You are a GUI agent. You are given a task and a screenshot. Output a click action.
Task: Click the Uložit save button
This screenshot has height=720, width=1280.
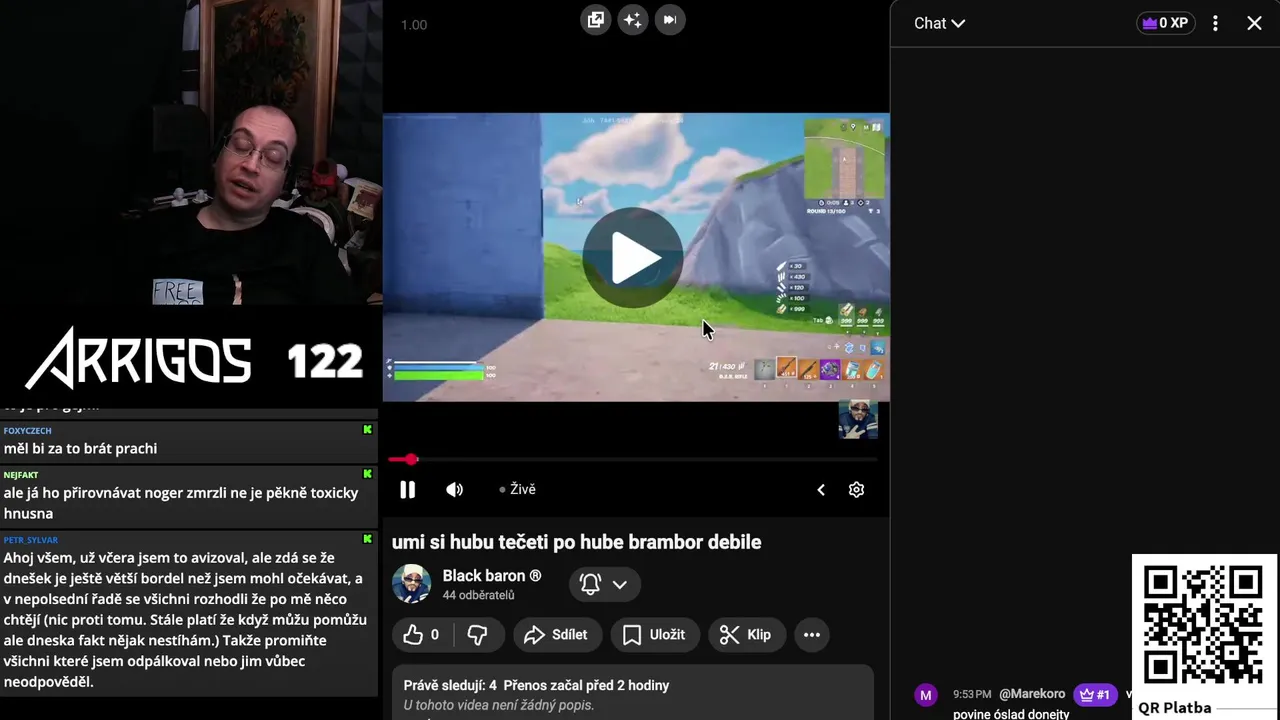click(x=654, y=634)
